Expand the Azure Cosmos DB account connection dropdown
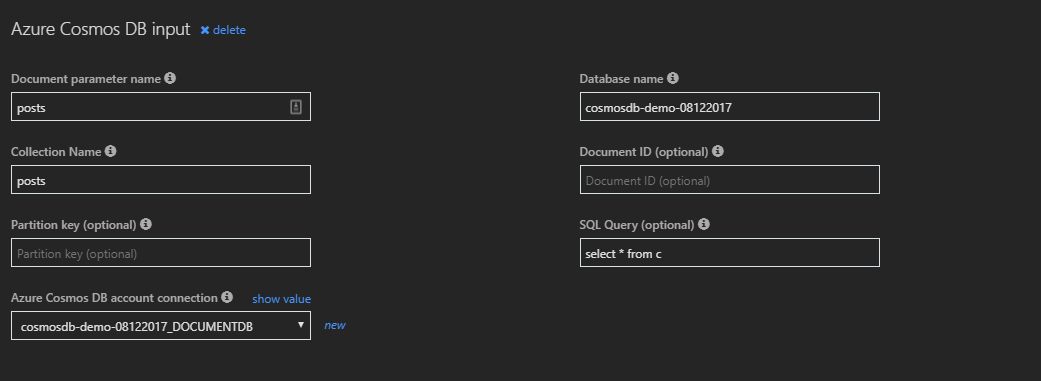Viewport: 1041px width, 381px height. pos(161,326)
